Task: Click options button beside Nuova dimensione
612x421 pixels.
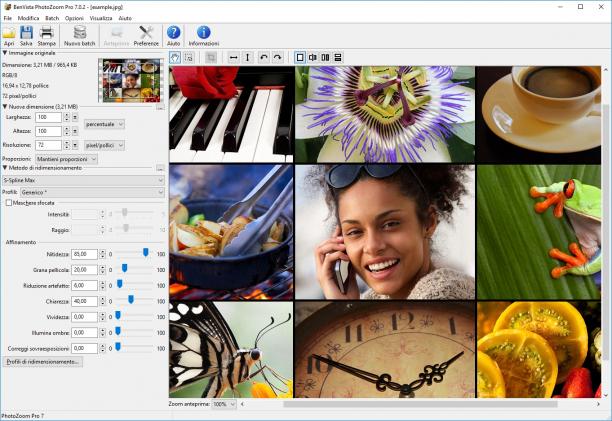Action: tap(160, 107)
